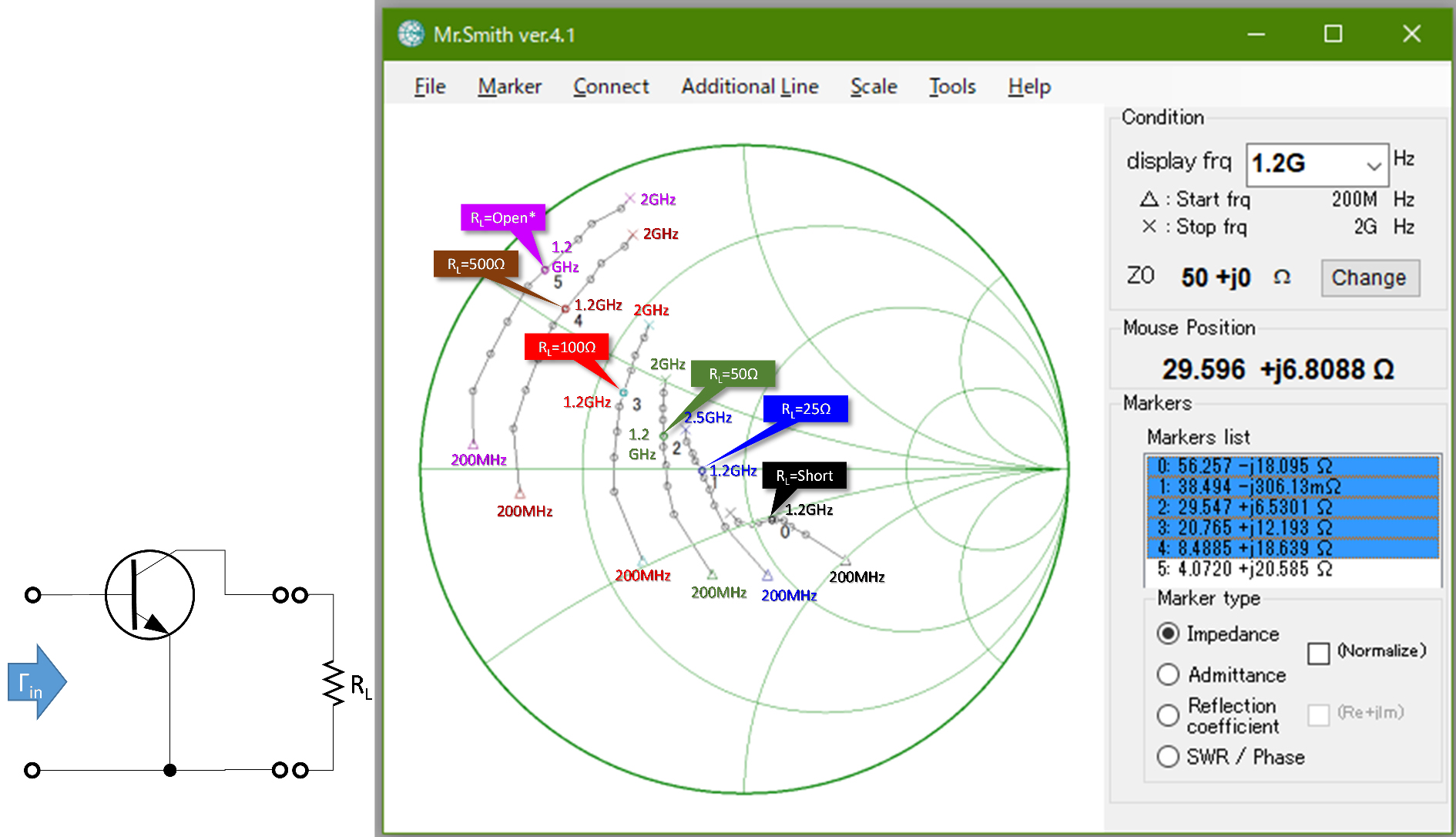The width and height of the screenshot is (1456, 837).
Task: Select marker 5: 4.0720 +j20.585 in list
Action: (1293, 569)
